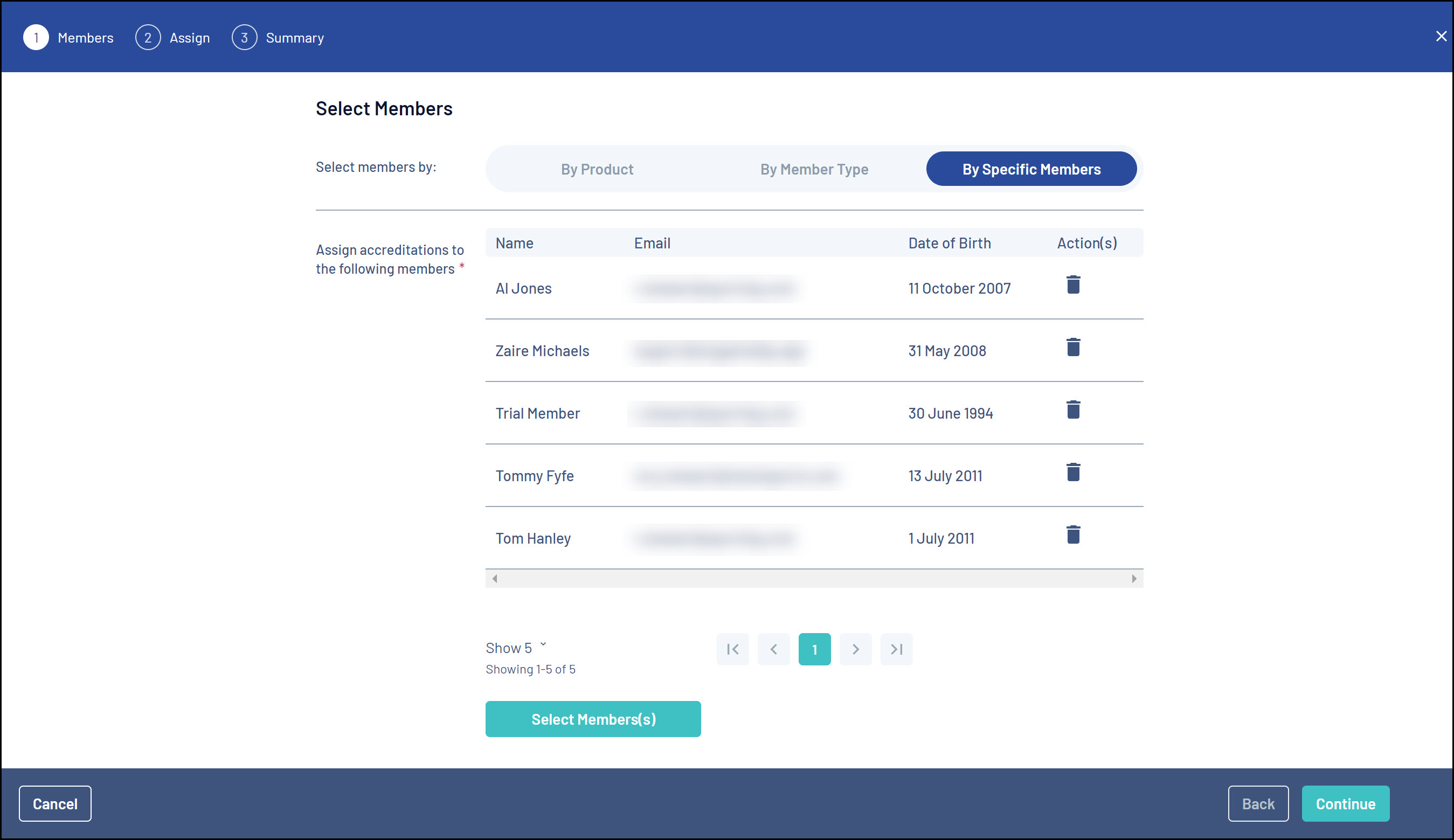This screenshot has height=840, width=1454.
Task: Click the Cancel button
Action: 55,803
